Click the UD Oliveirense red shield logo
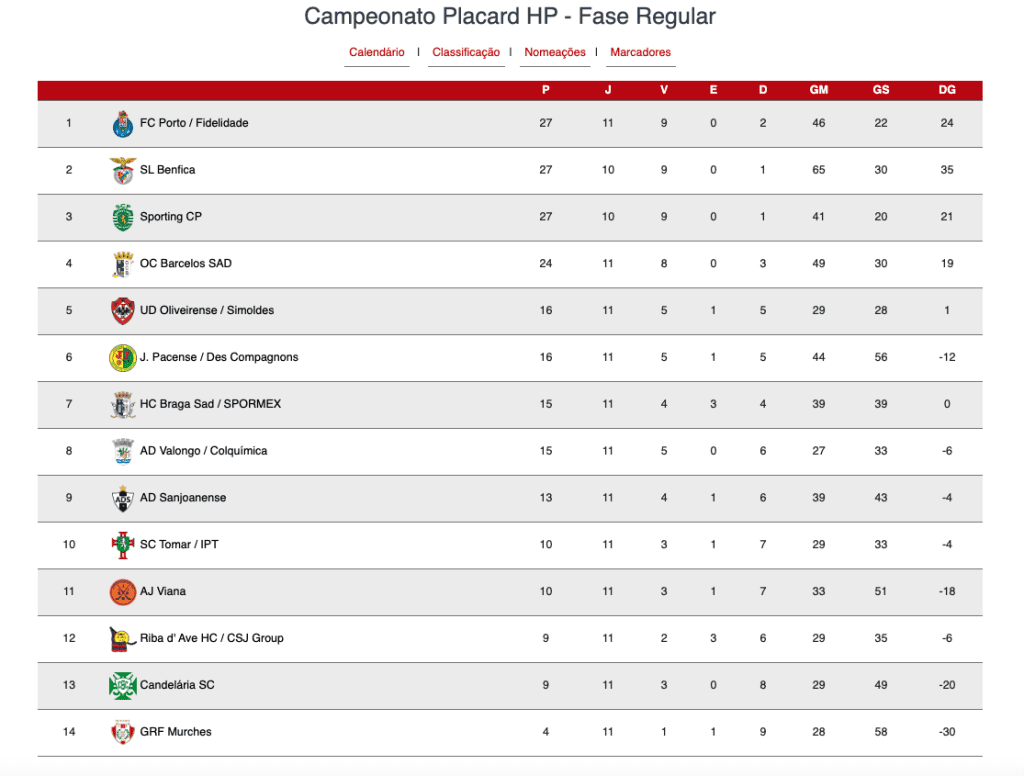The image size is (1024, 776). pyautogui.click(x=123, y=311)
